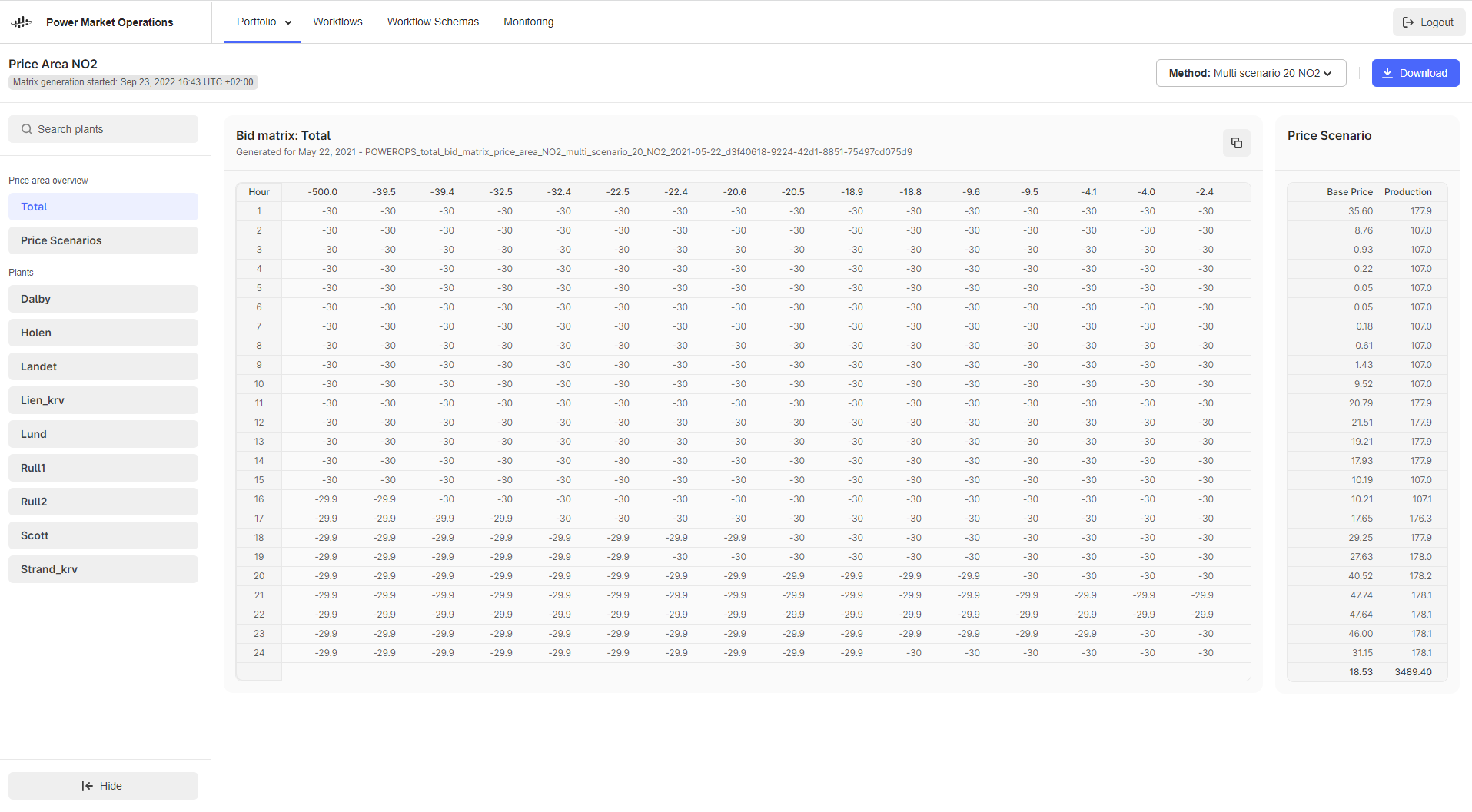This screenshot has height=812, width=1472.
Task: Click the -39.5 price column header
Action: pos(384,192)
